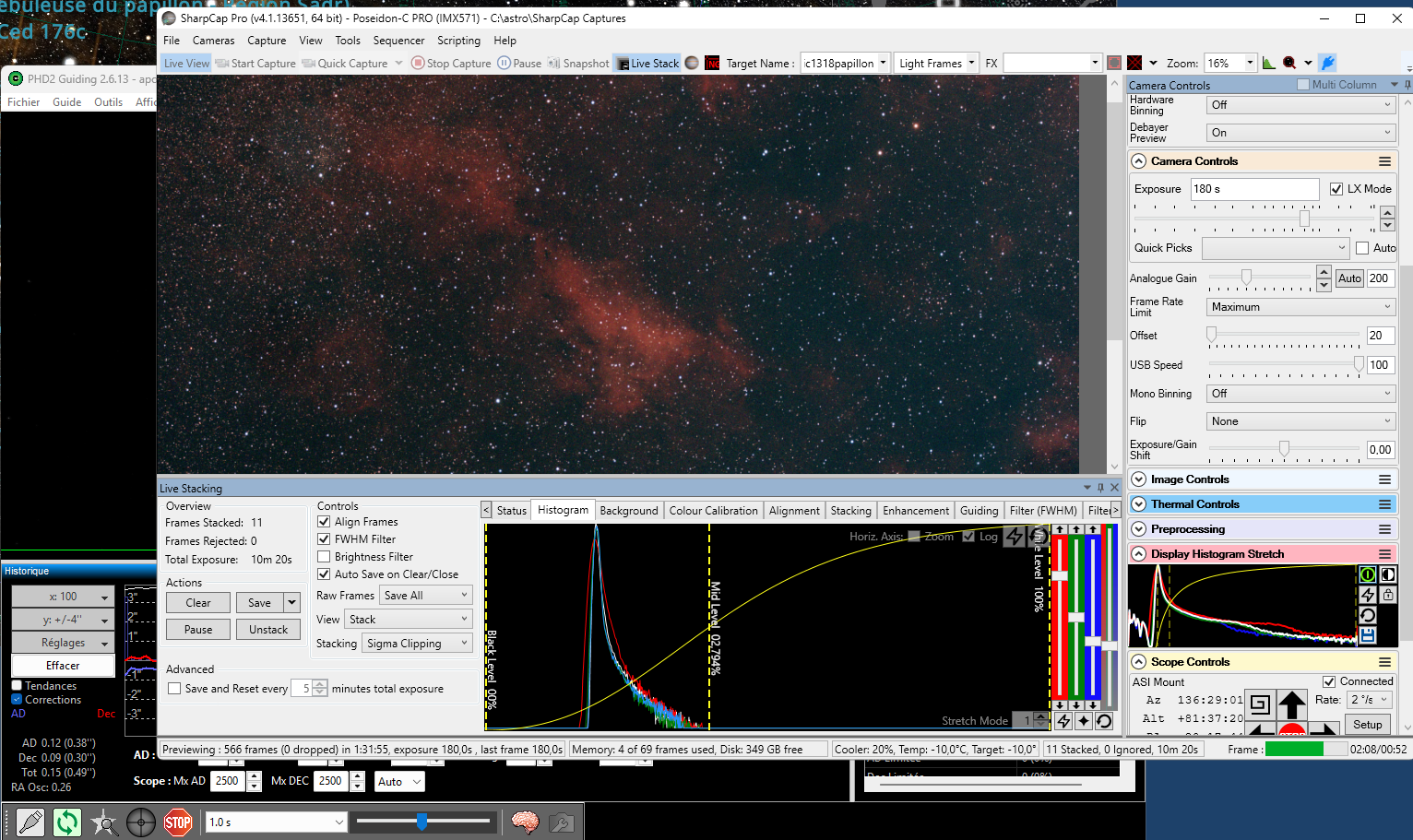Open the Sequencer menu
This screenshot has width=1413, height=840.
[x=398, y=41]
